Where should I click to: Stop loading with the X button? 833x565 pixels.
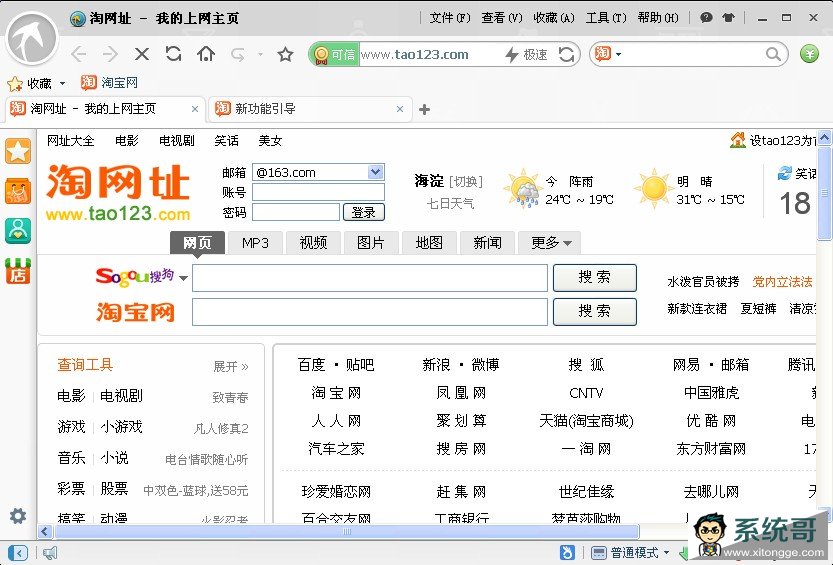pos(142,54)
